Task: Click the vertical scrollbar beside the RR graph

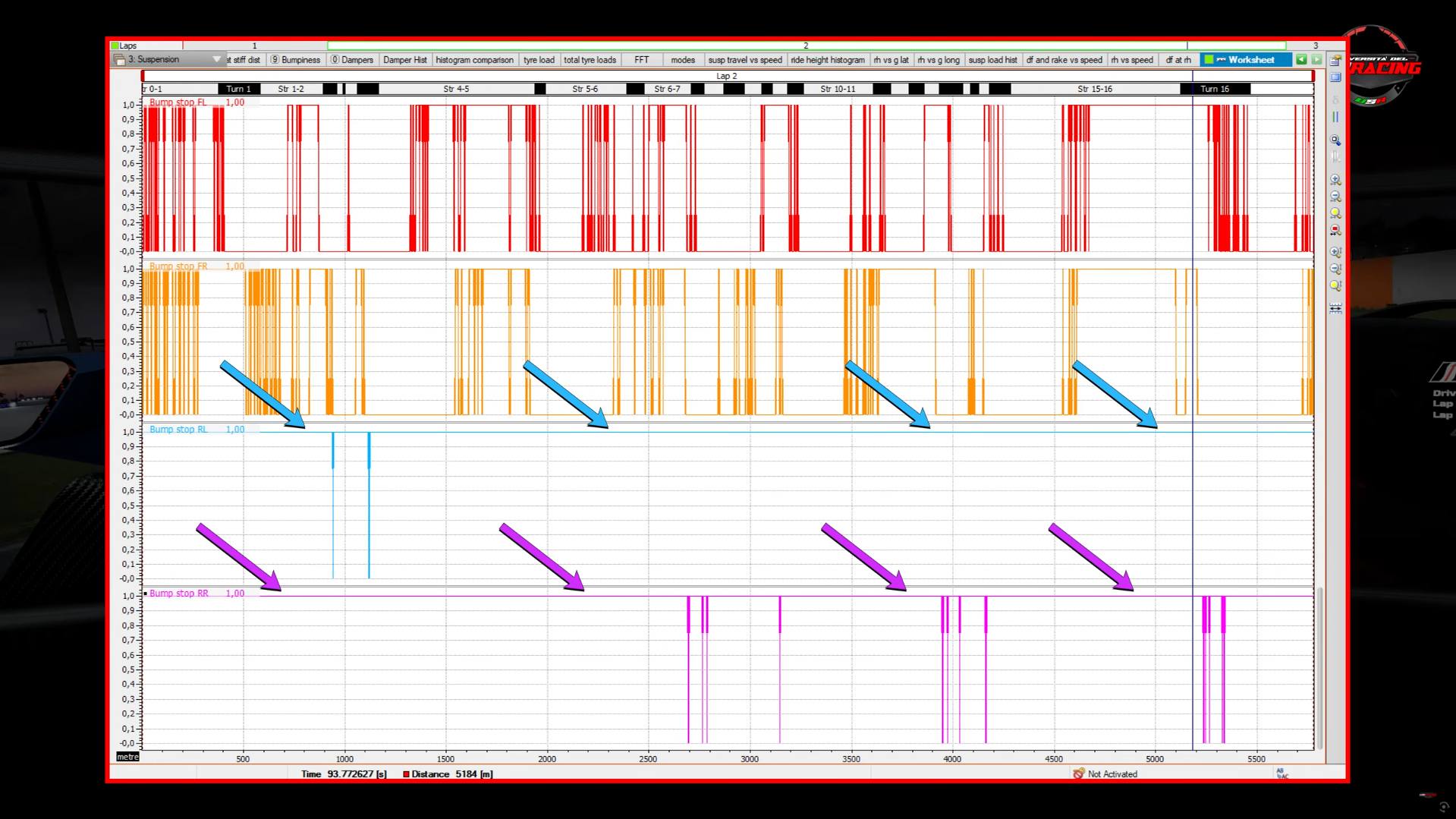Action: [1319, 668]
